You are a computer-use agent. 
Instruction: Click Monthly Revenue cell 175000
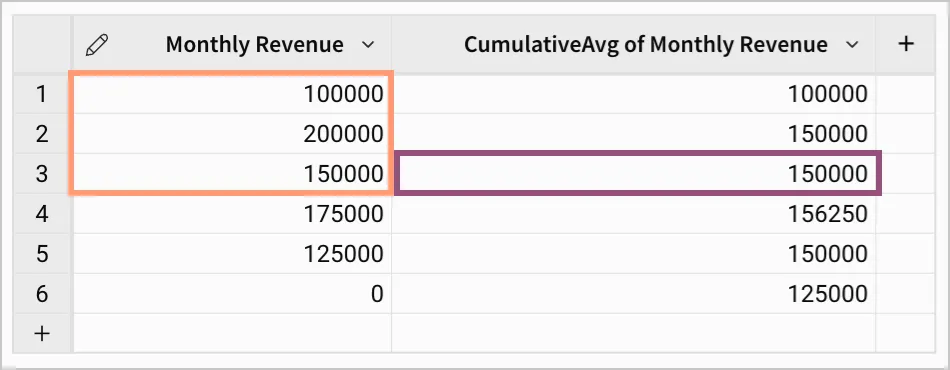(x=233, y=214)
